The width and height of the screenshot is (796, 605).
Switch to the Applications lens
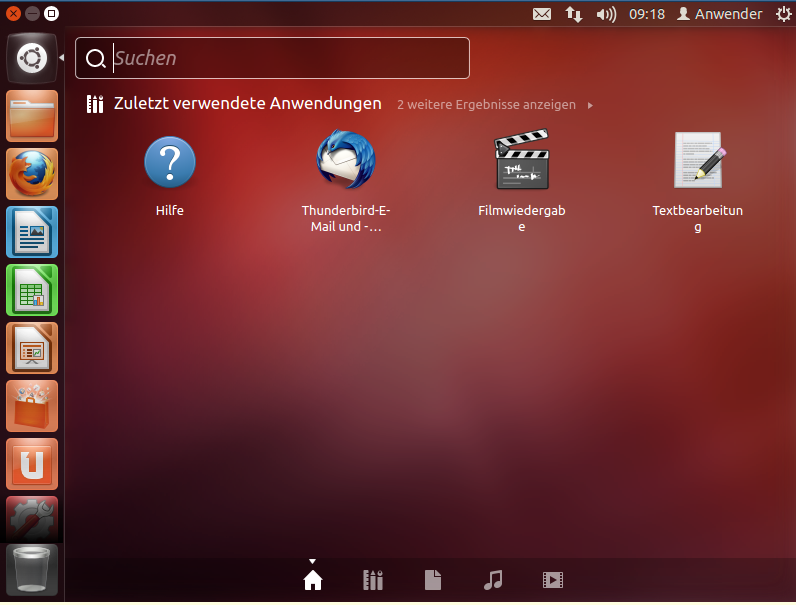click(373, 580)
